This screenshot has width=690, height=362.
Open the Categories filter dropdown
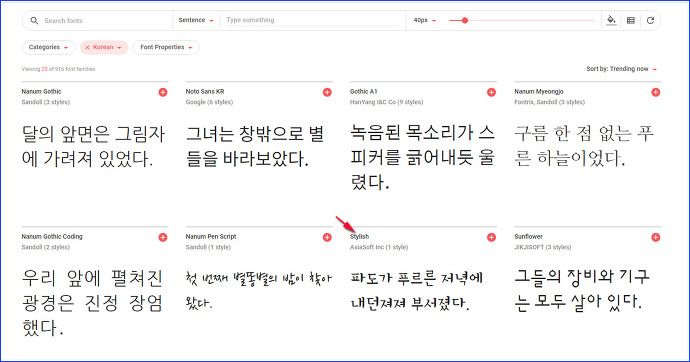48,47
